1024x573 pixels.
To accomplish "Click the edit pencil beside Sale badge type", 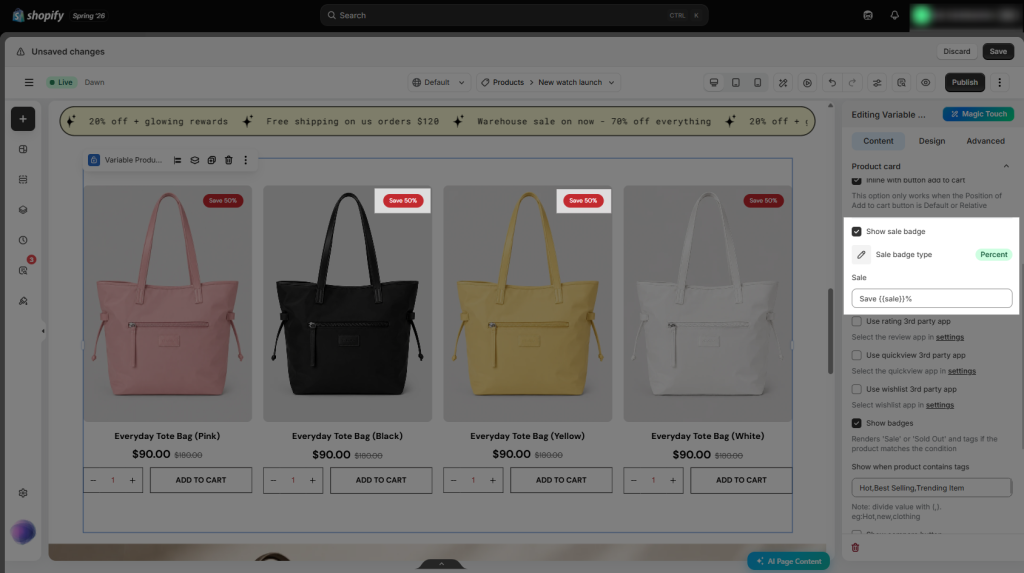I will pyautogui.click(x=861, y=255).
